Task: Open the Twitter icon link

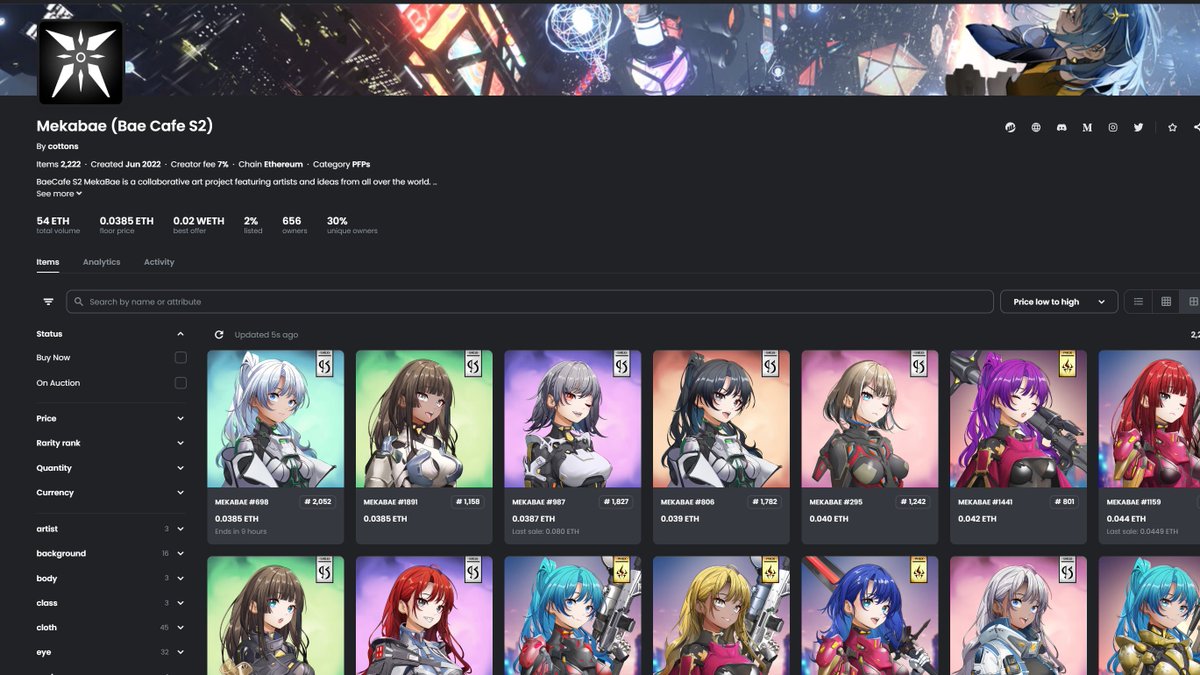Action: pyautogui.click(x=1138, y=127)
